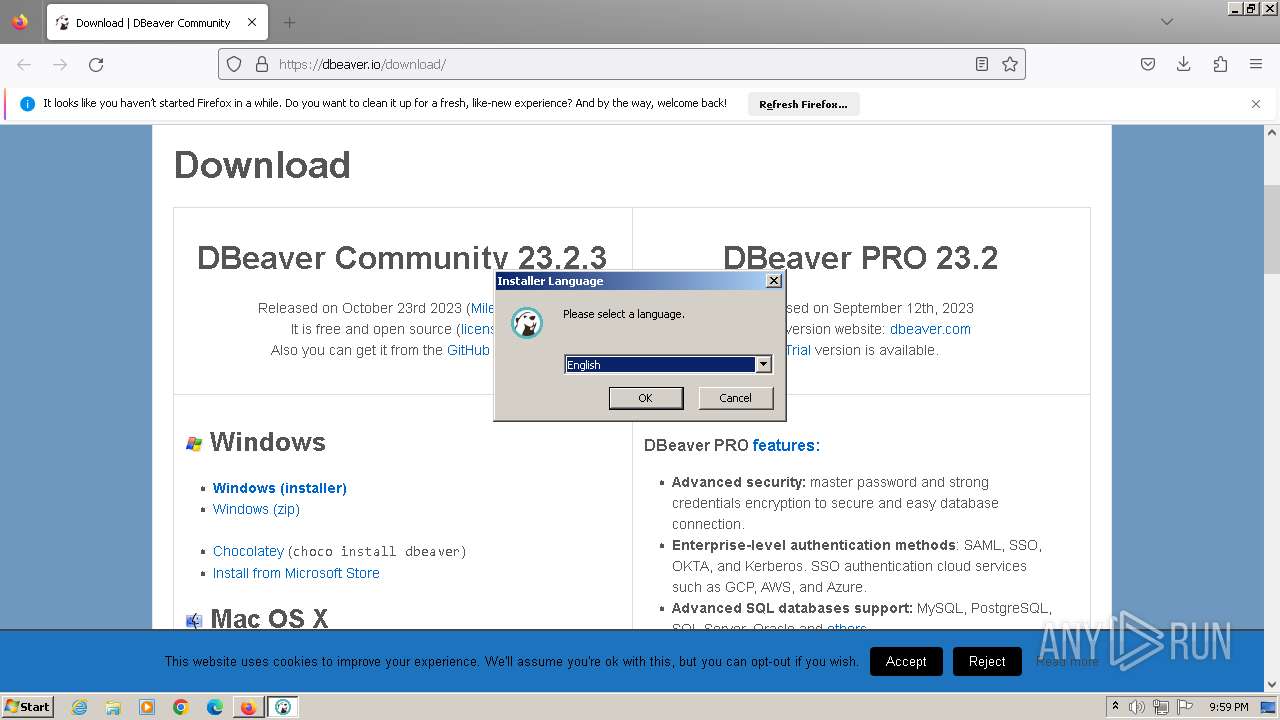Screen dimensions: 1280x720
Task: Open the Pocket save icon
Action: coord(1148,64)
